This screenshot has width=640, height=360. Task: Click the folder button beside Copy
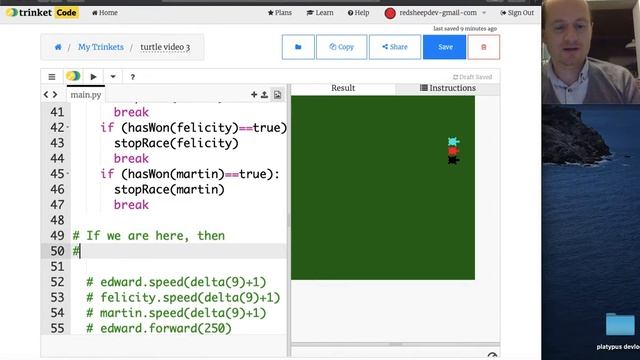click(x=298, y=47)
